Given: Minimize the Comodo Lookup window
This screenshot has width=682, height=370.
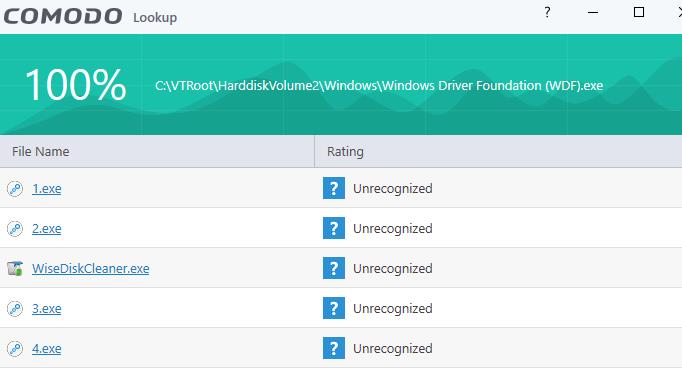Looking at the screenshot, I should [593, 13].
